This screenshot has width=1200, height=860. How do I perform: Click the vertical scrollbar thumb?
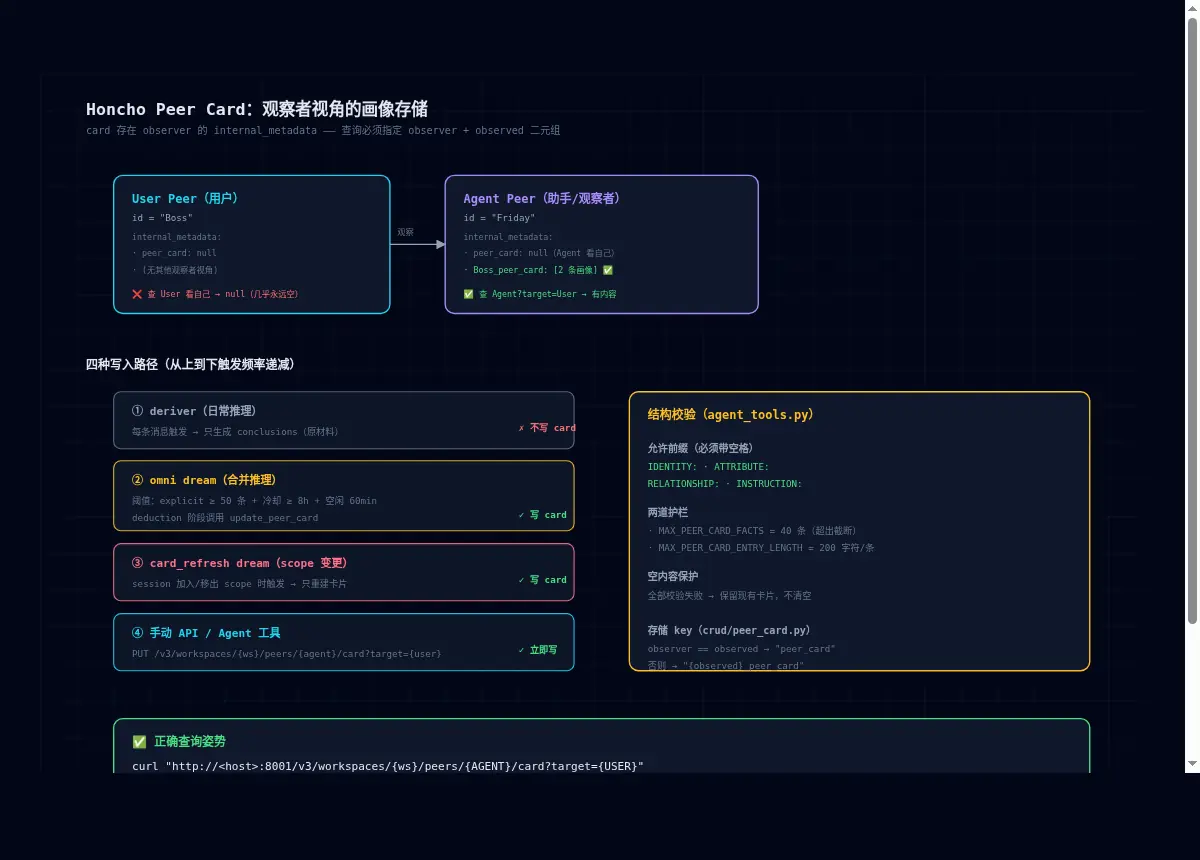tap(1192, 322)
